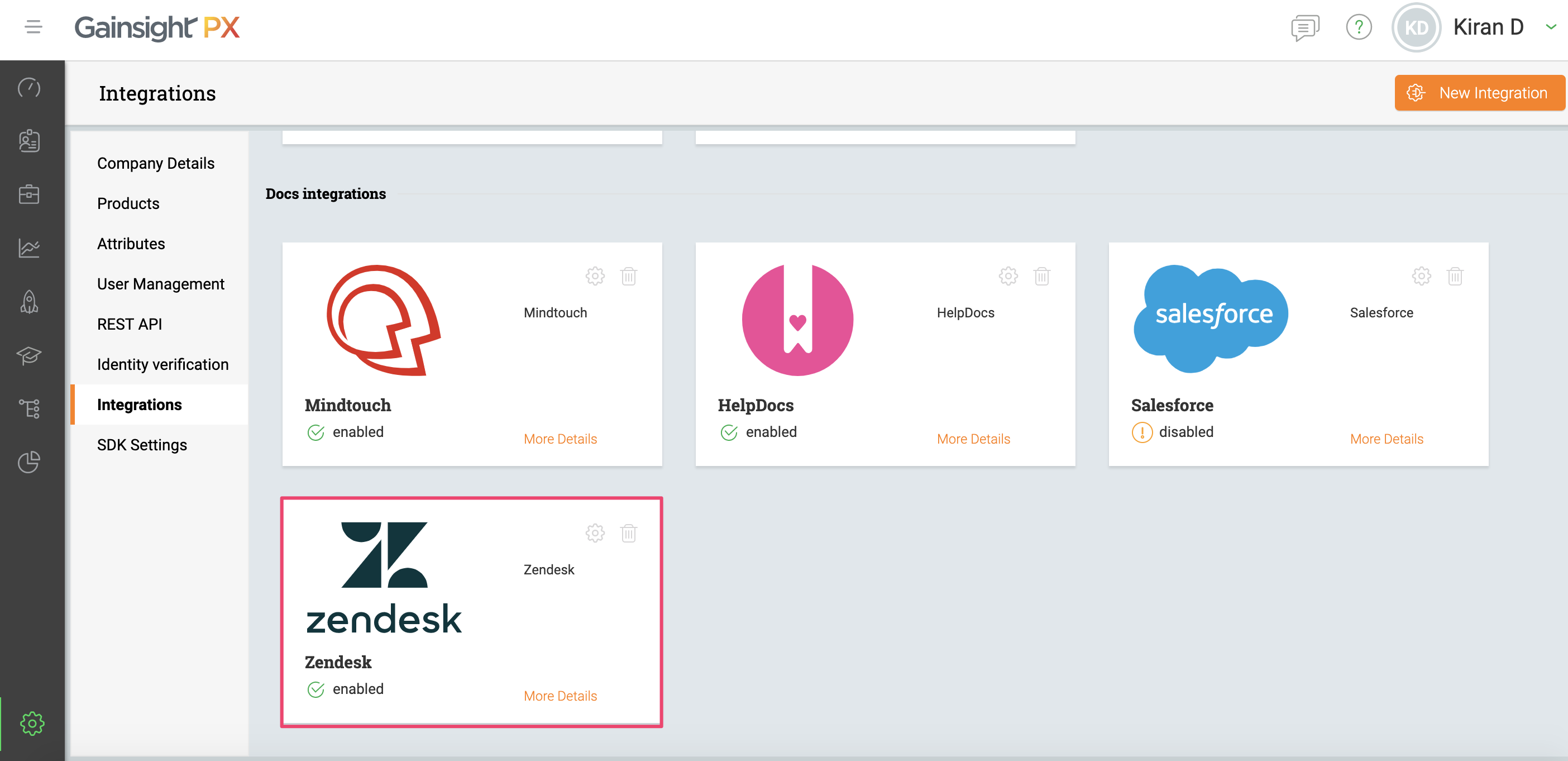This screenshot has width=1568, height=761.
Task: Open Salesforce More Details
Action: pos(1387,439)
